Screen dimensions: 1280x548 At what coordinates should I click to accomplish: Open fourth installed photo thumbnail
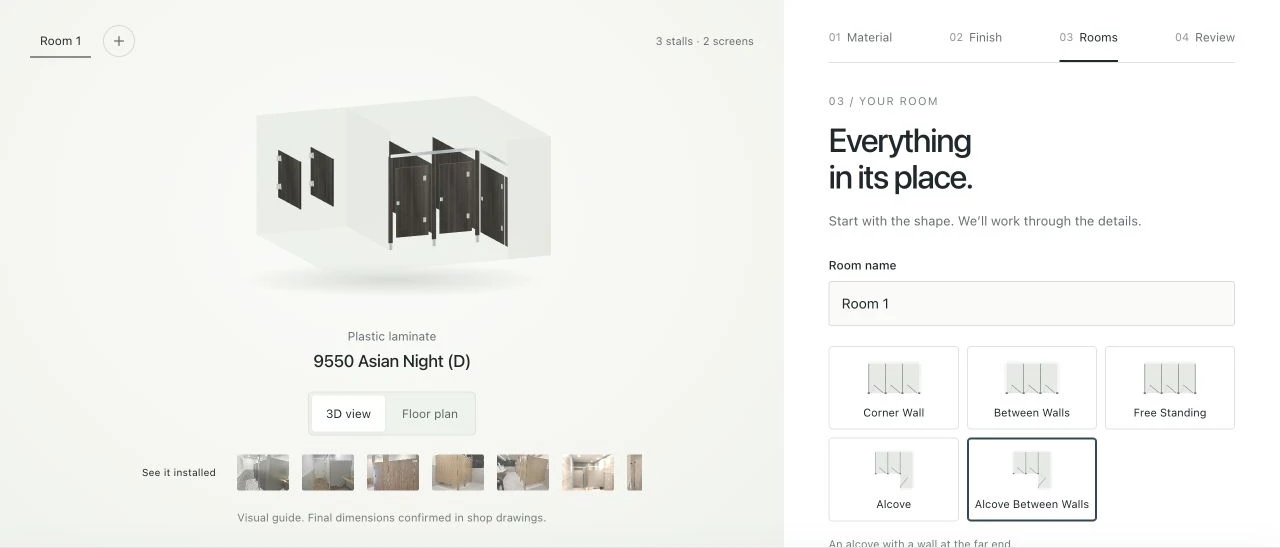point(458,472)
